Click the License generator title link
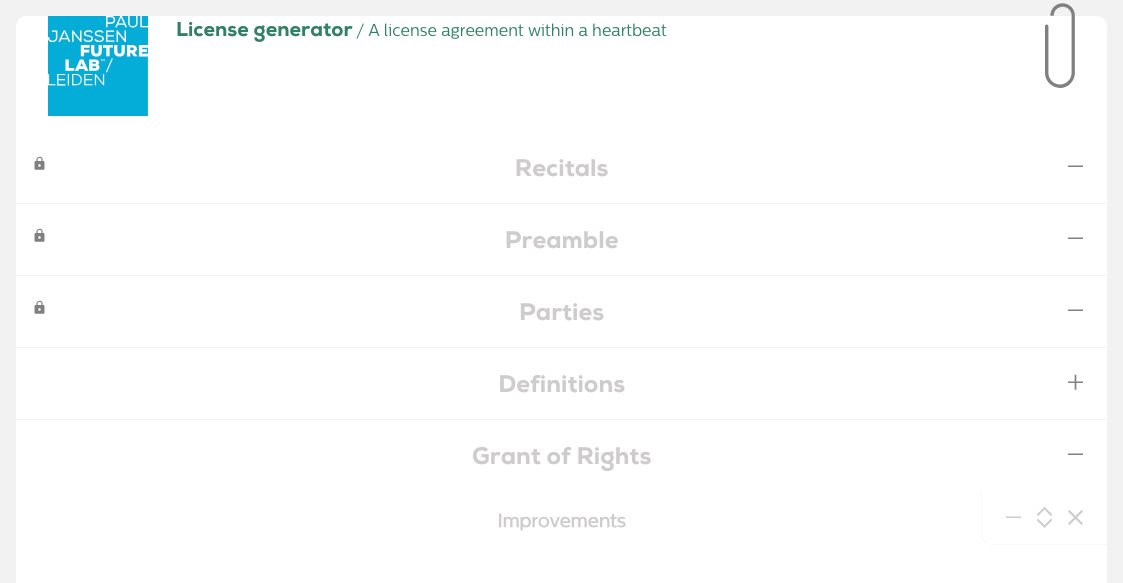Viewport: 1123px width, 583px height. 264,30
